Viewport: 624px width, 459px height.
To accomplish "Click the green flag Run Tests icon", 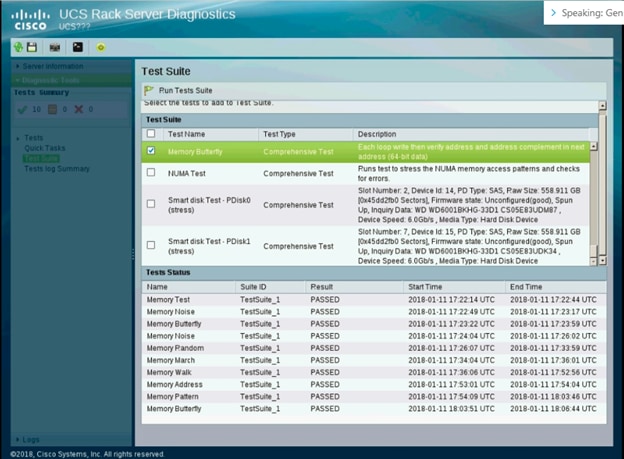I will pos(149,91).
